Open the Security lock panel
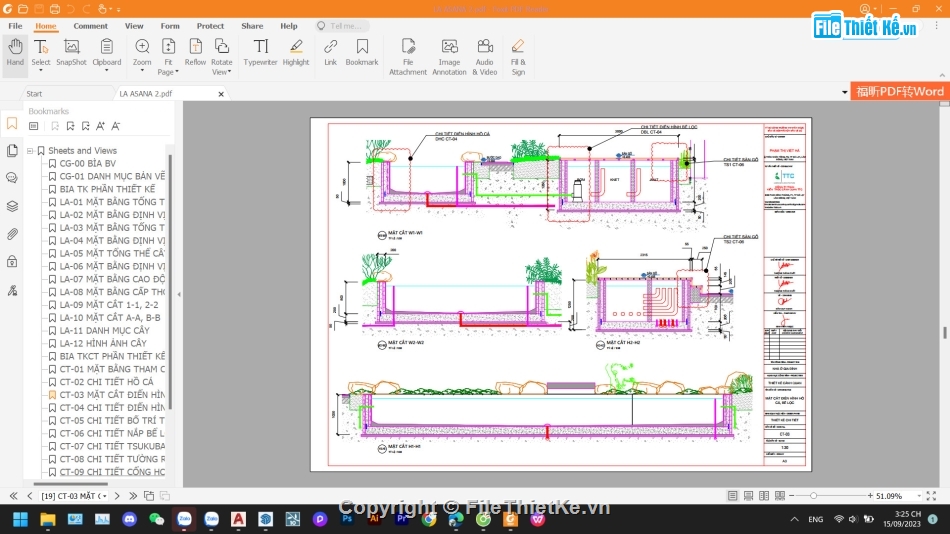 point(12,262)
